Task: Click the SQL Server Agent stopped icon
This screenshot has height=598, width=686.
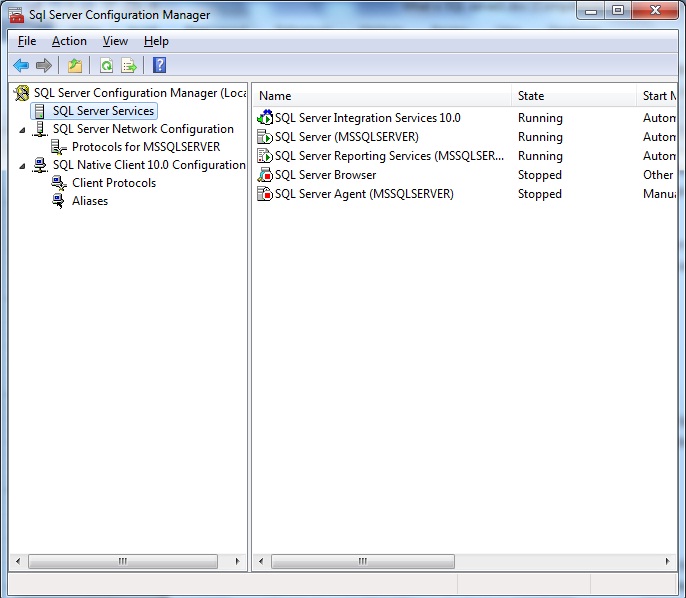Action: [x=265, y=194]
